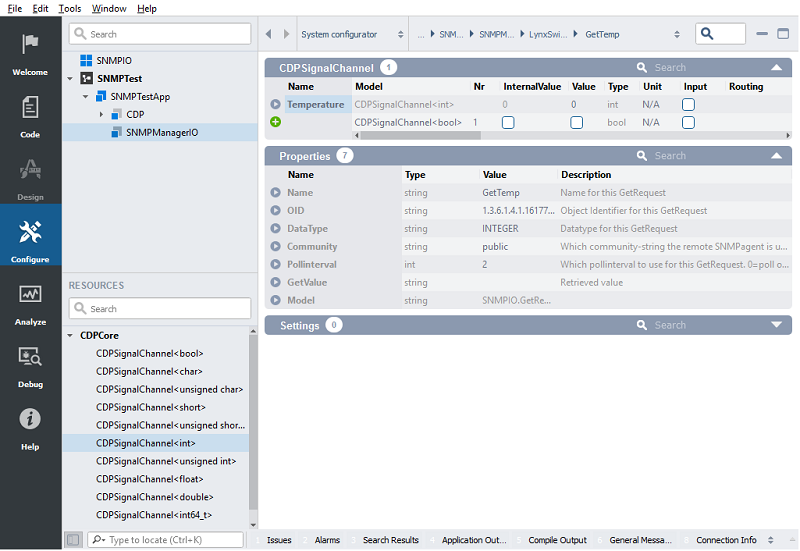Click the Resources search field

coord(160,309)
